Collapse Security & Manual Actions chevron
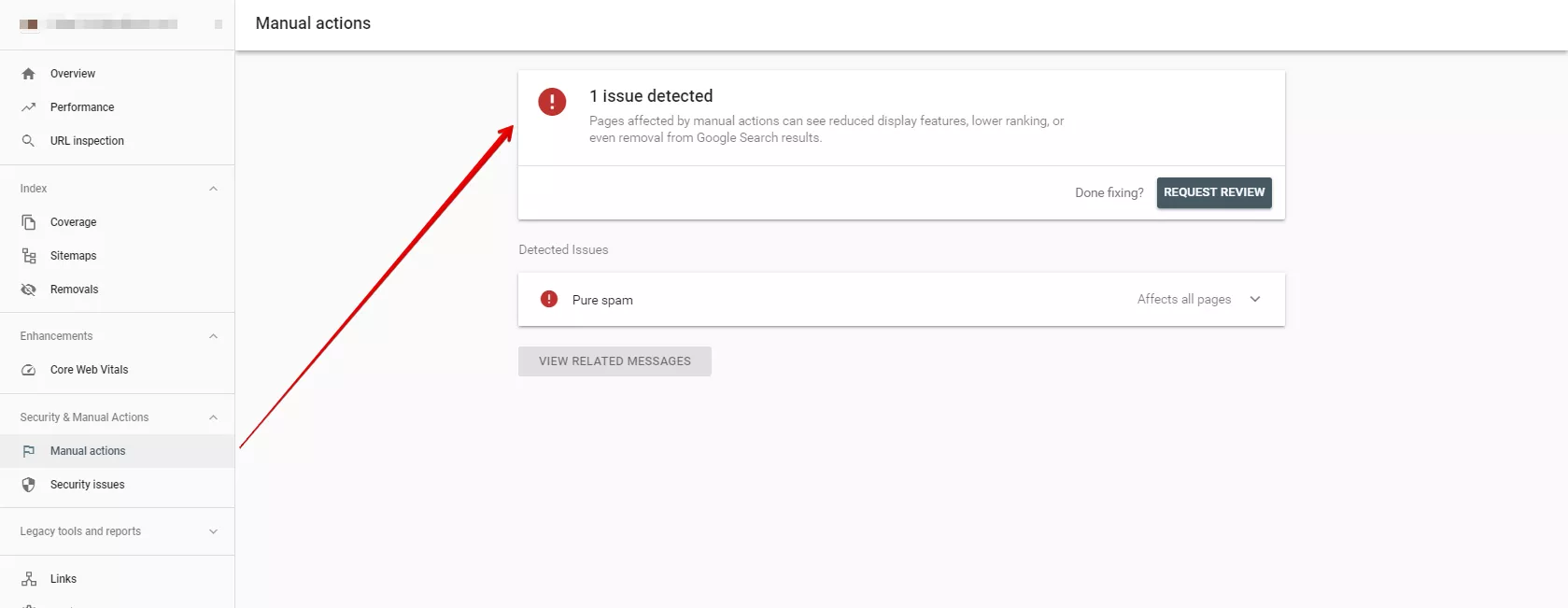This screenshot has height=608, width=1568. click(213, 417)
